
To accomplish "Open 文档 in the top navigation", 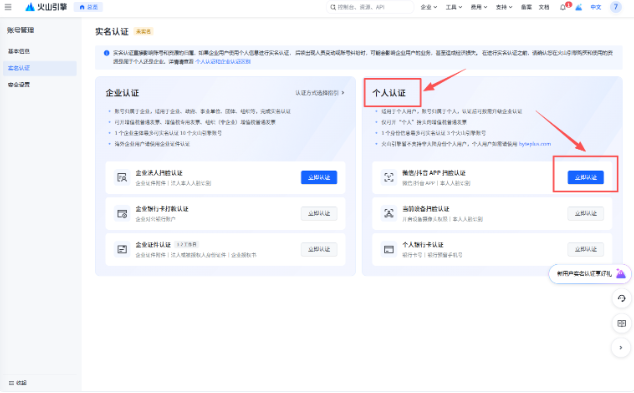I will coord(544,7).
